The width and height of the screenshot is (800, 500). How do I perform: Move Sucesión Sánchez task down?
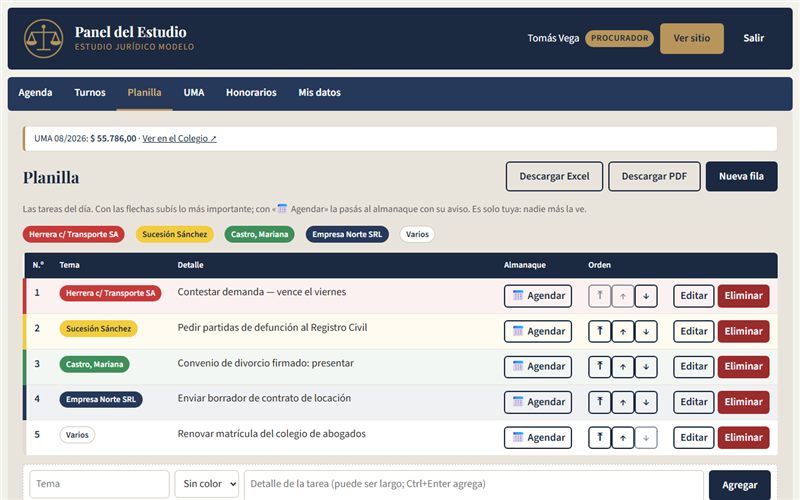[646, 331]
